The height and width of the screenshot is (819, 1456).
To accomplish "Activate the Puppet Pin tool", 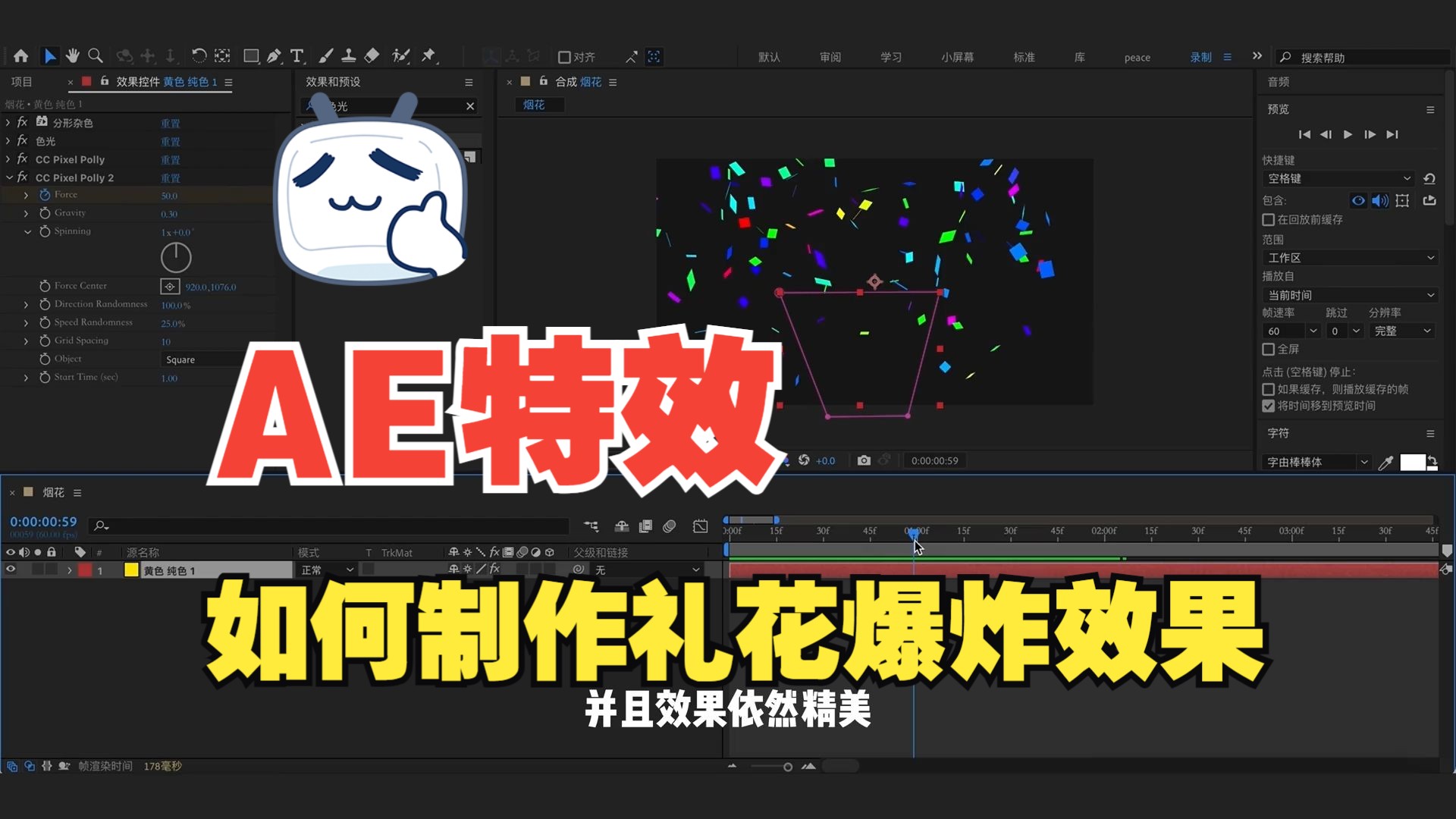I will [429, 56].
